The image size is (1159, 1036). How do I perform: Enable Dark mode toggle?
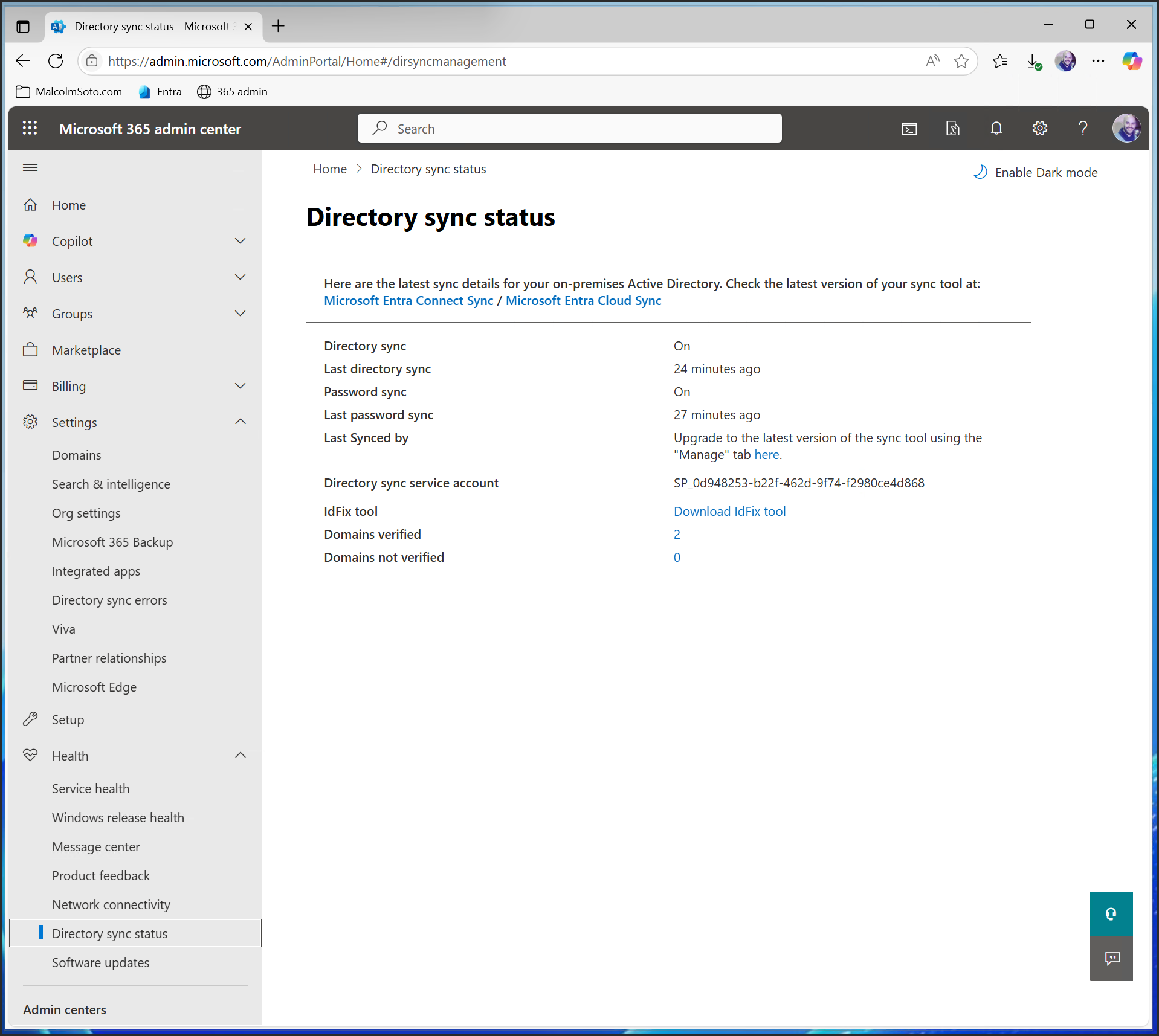[x=1036, y=173]
